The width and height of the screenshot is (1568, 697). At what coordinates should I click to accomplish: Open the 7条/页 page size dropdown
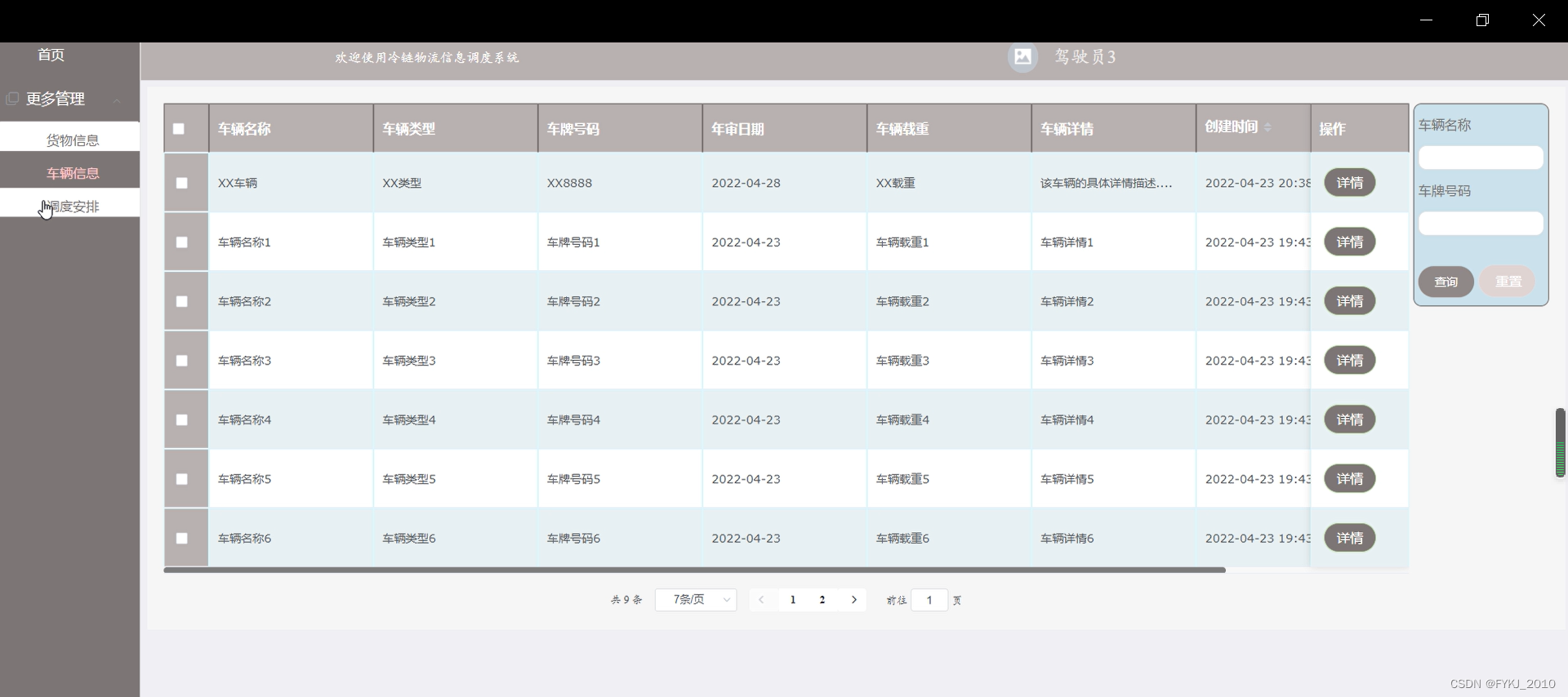(696, 600)
